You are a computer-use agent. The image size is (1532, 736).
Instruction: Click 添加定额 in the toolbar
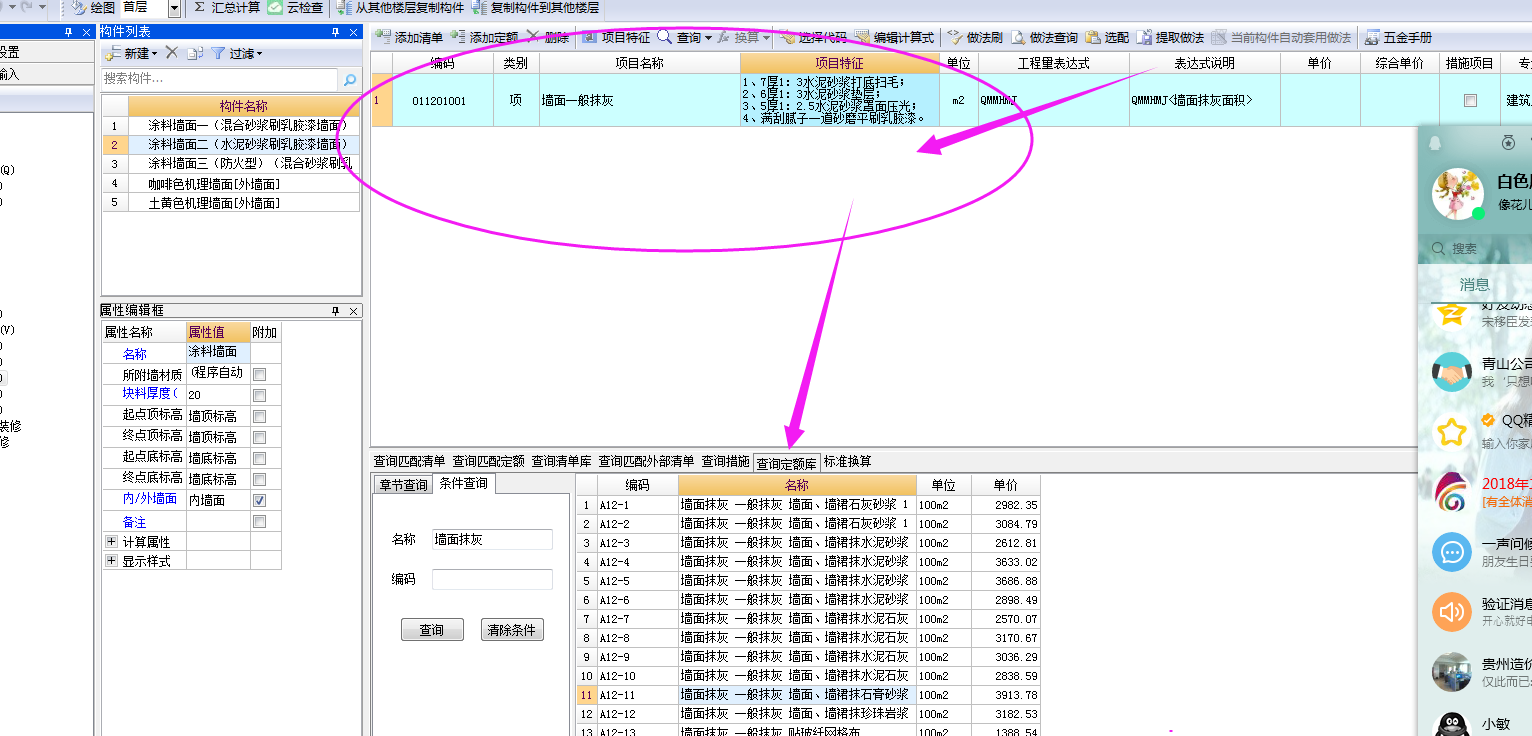(x=483, y=37)
